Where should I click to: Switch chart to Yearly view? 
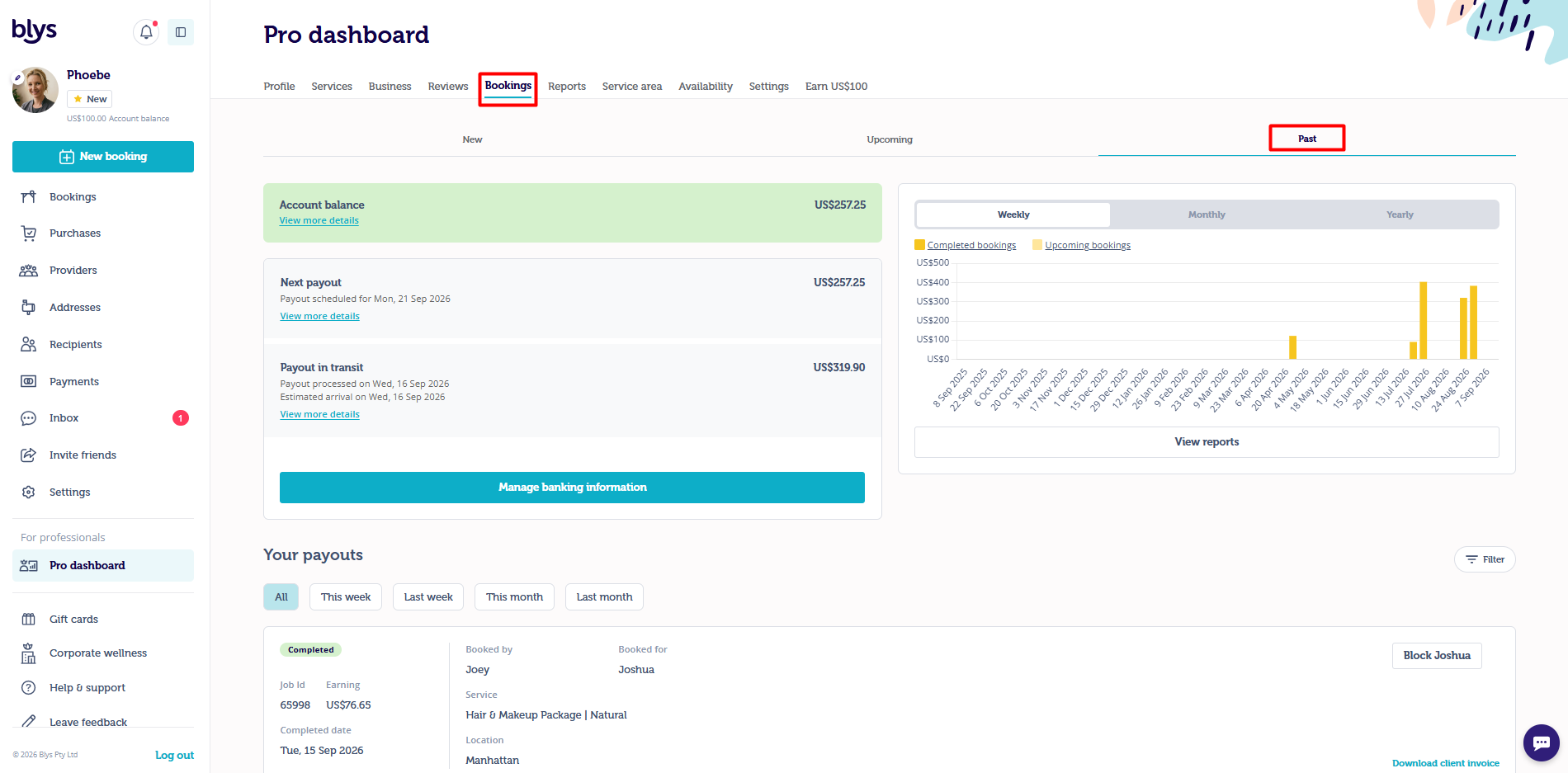click(x=1400, y=214)
